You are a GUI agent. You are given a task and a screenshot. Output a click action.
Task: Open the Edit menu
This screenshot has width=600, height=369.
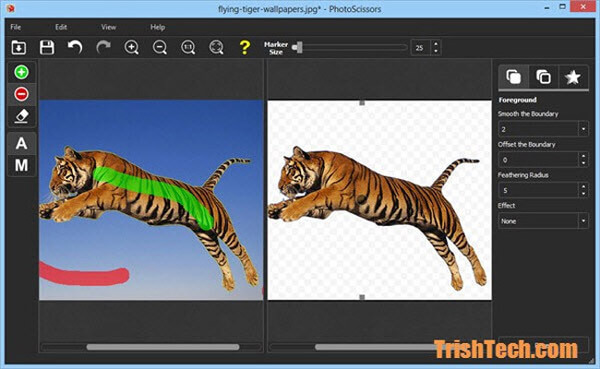[61, 27]
